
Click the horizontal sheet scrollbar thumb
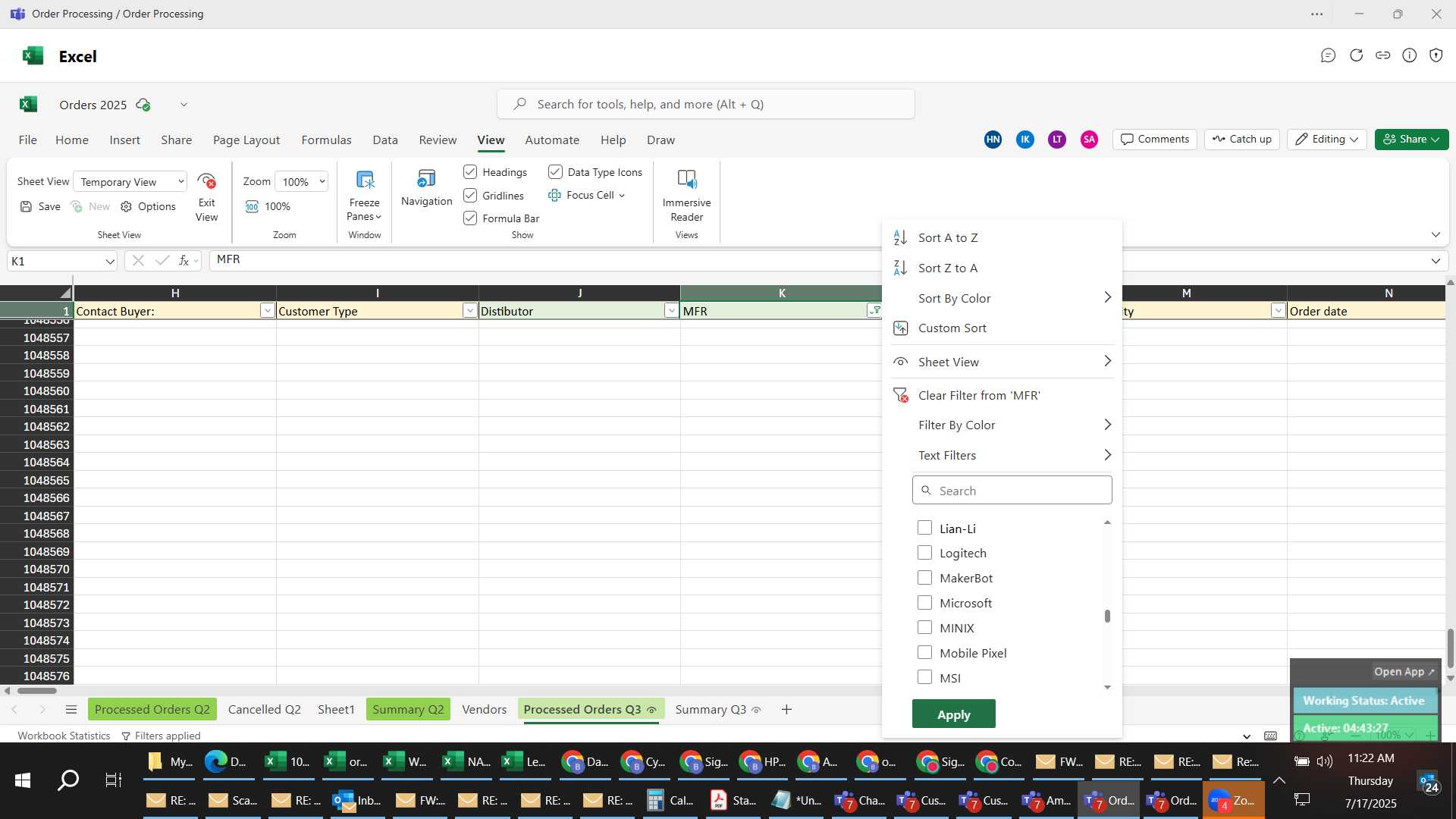[x=36, y=690]
